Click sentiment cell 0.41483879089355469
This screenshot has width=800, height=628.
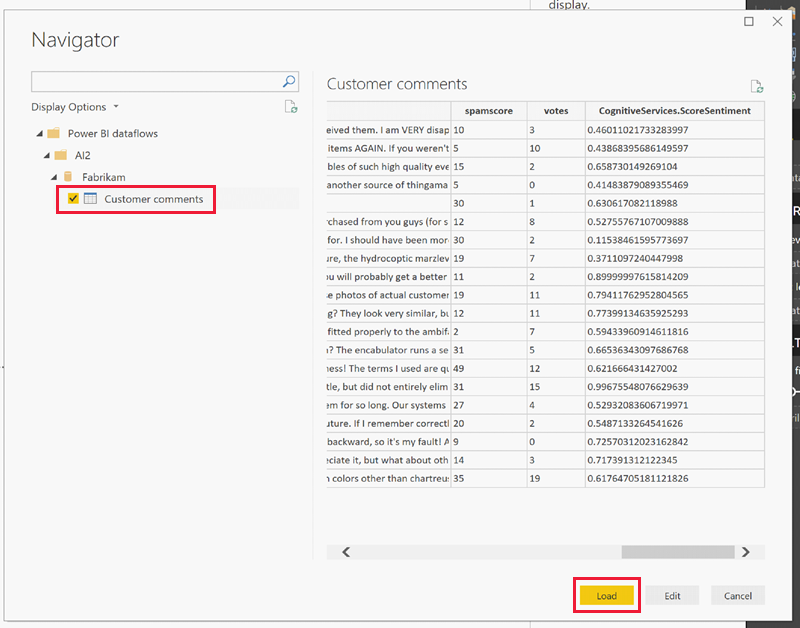tap(674, 185)
